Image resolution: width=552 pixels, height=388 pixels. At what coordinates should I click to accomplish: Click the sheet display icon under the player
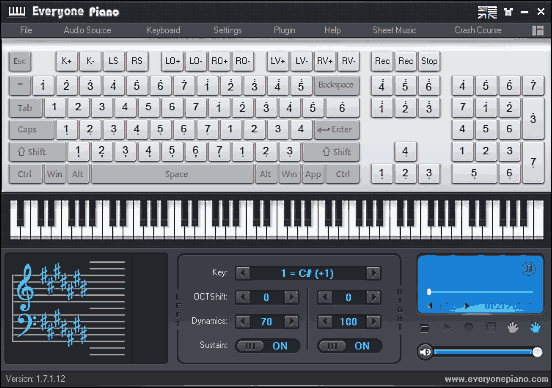coord(491,327)
